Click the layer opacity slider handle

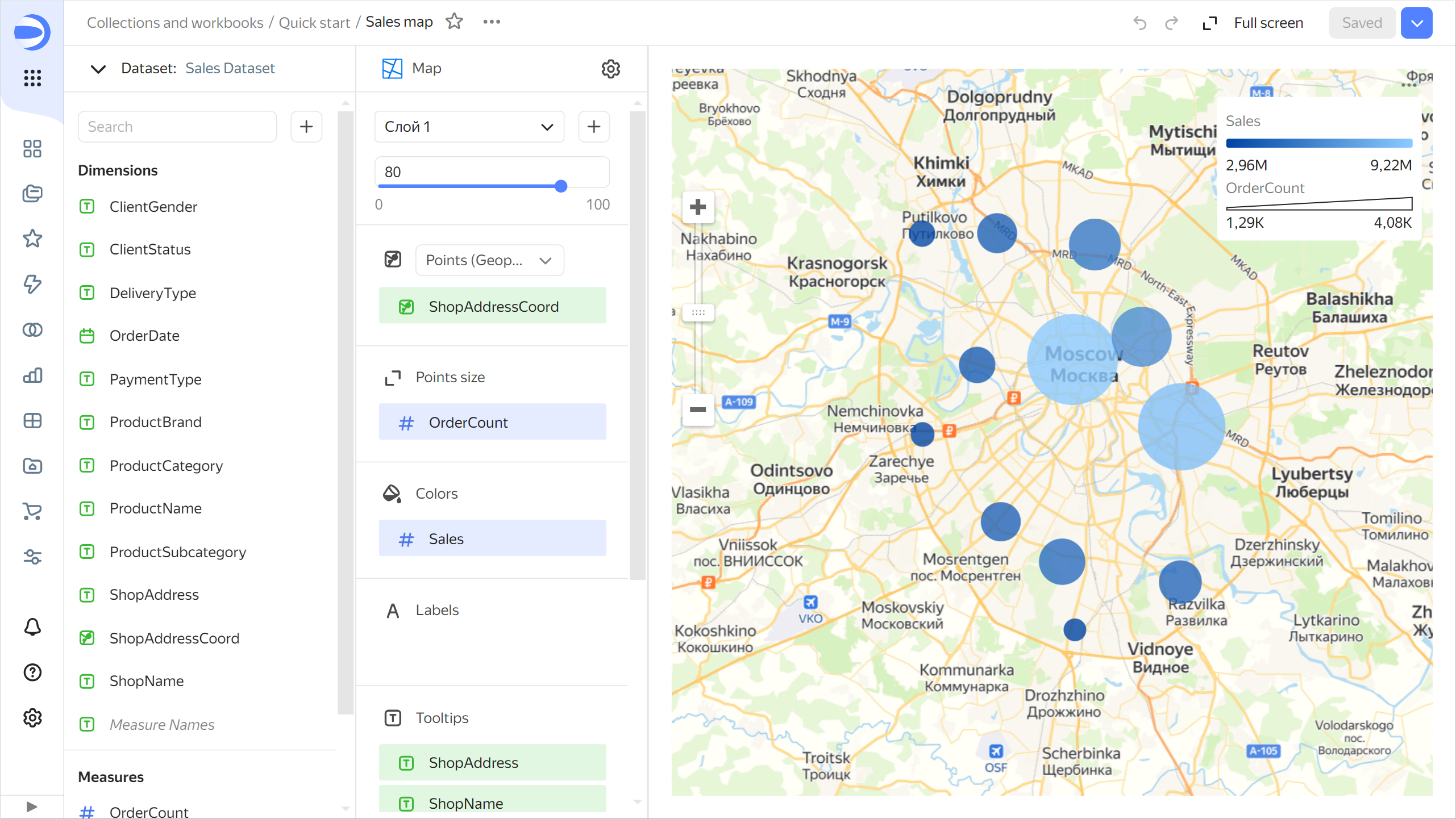coord(561,186)
